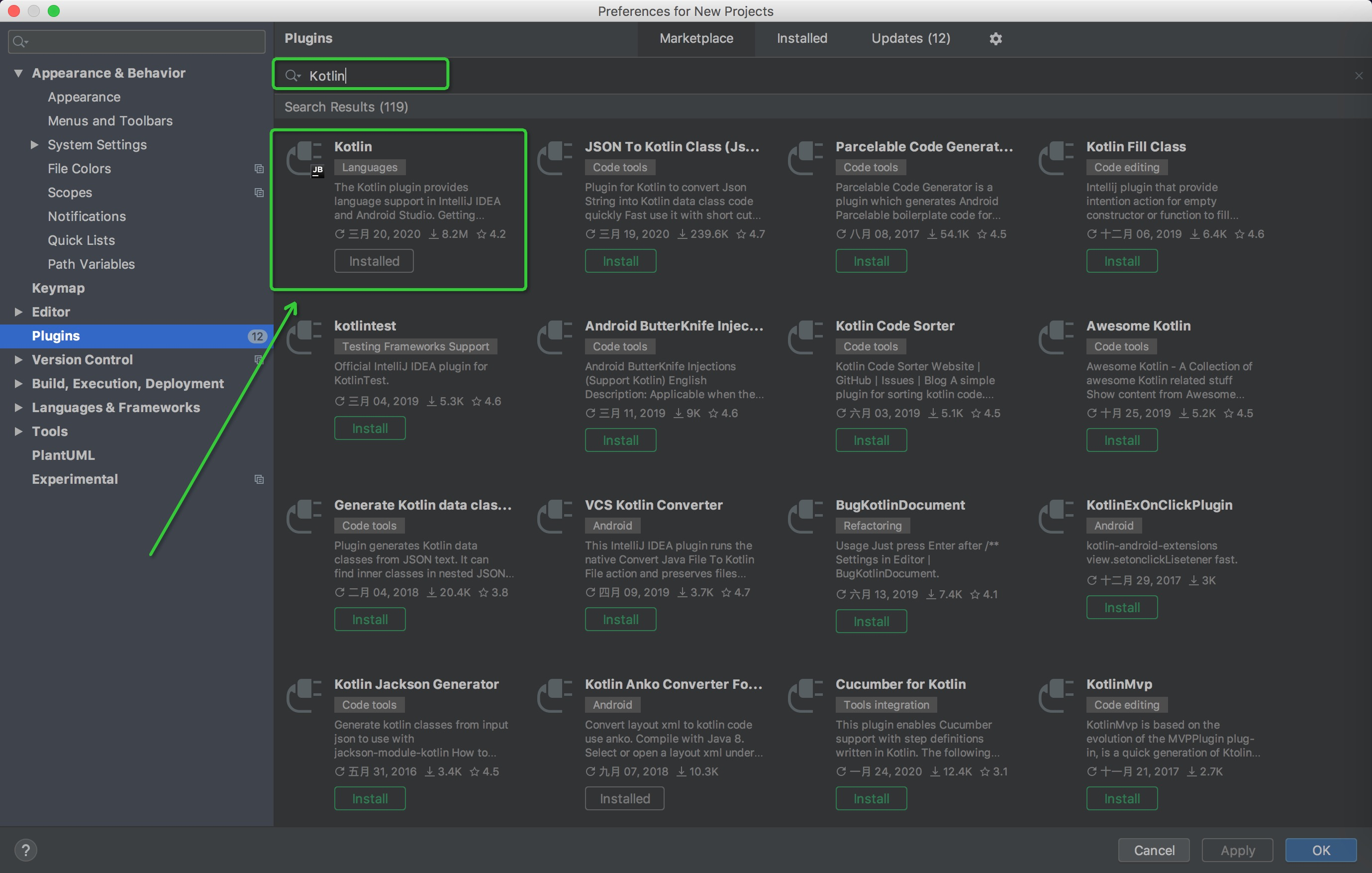The image size is (1372, 873).
Task: Click the JSON To Kotlin Class plugin icon
Action: pos(555,158)
